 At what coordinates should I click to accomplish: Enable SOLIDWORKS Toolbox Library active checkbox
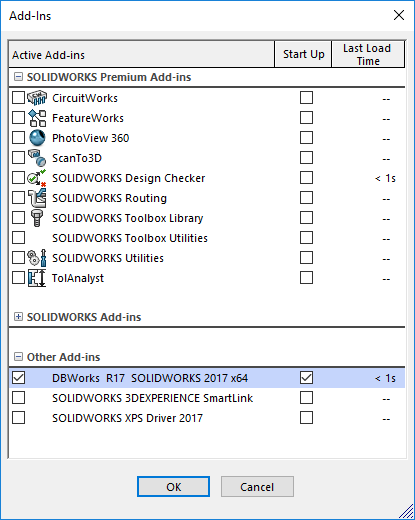tap(18, 218)
